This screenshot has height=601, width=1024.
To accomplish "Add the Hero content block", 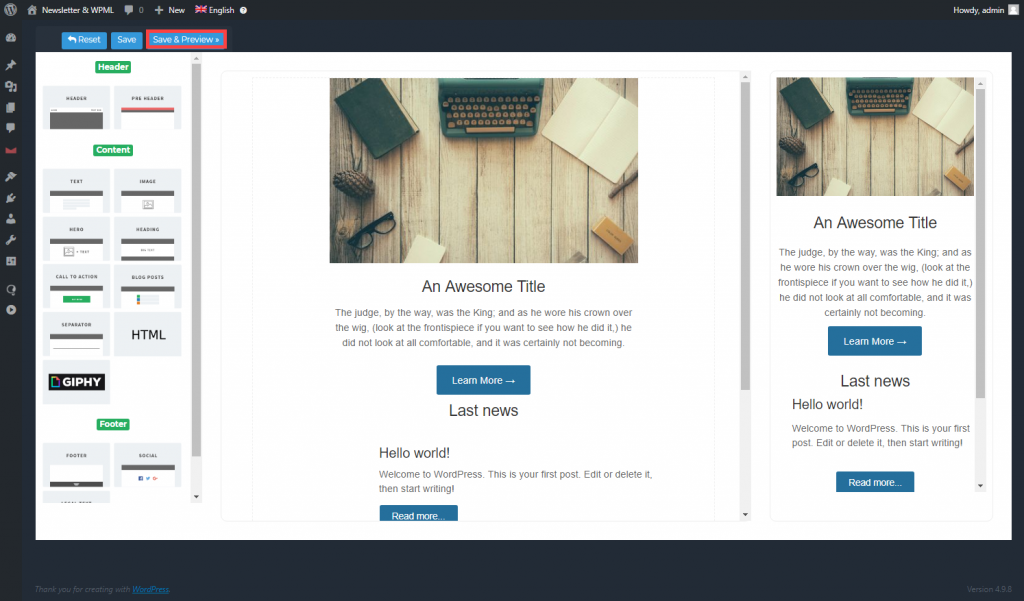I will (76, 239).
